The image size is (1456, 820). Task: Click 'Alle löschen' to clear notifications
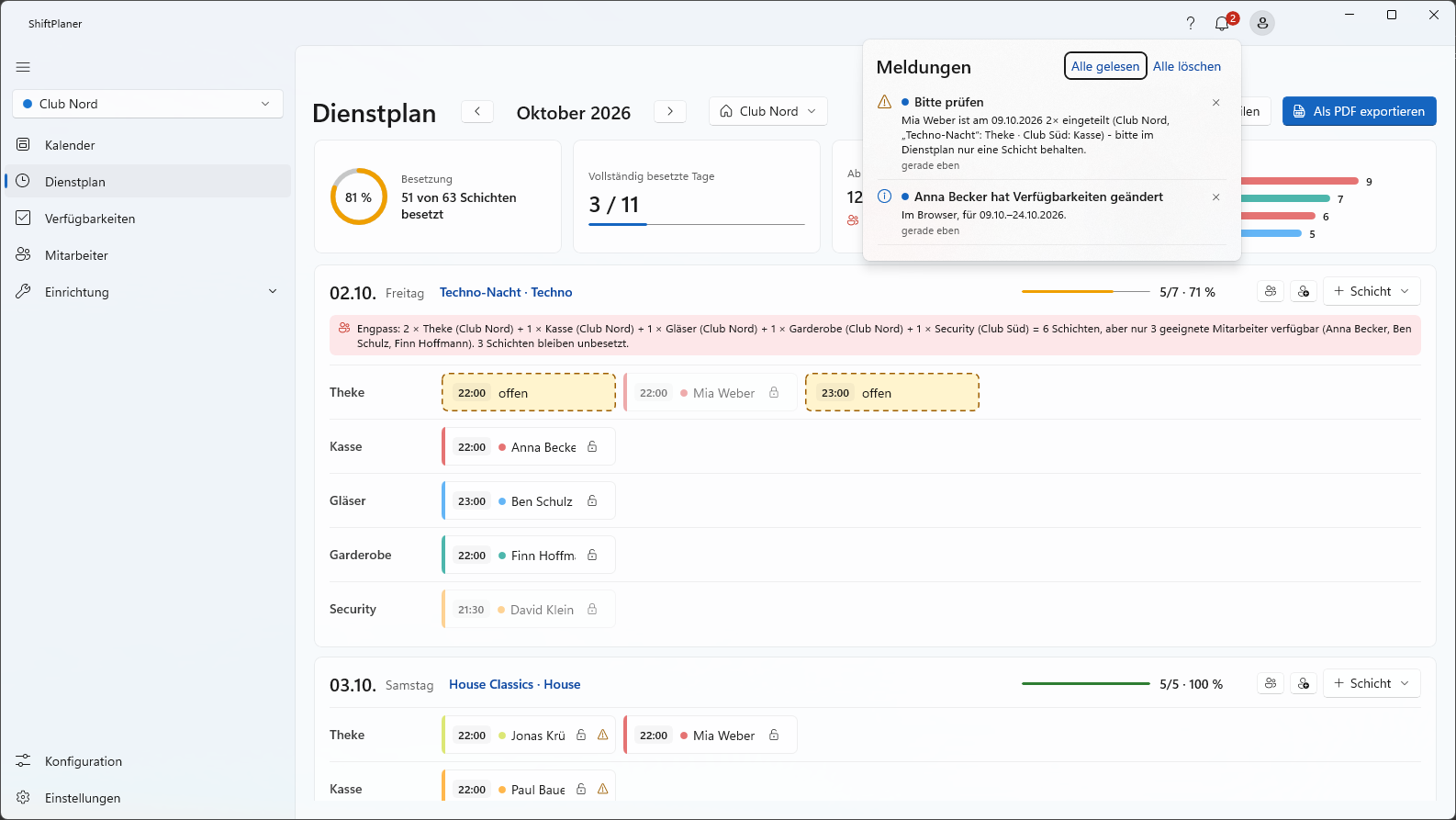click(x=1187, y=66)
